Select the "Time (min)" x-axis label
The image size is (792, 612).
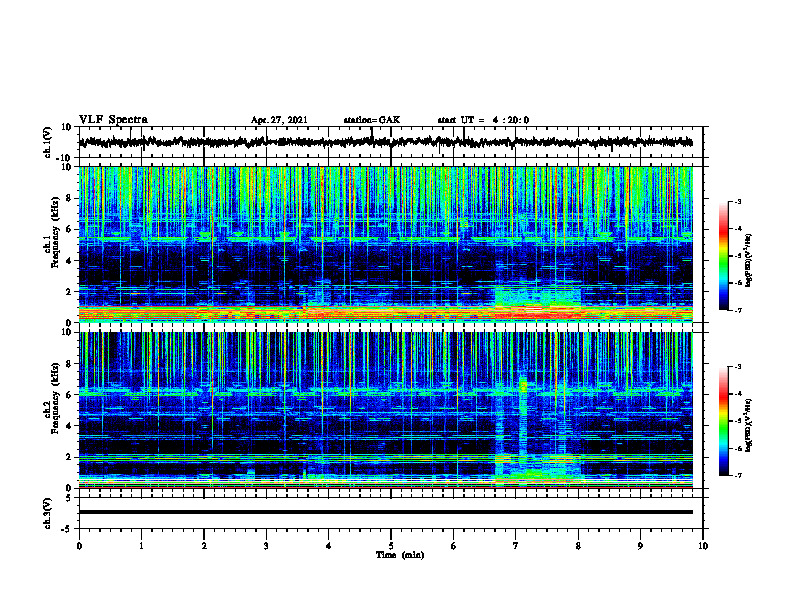coord(400,555)
